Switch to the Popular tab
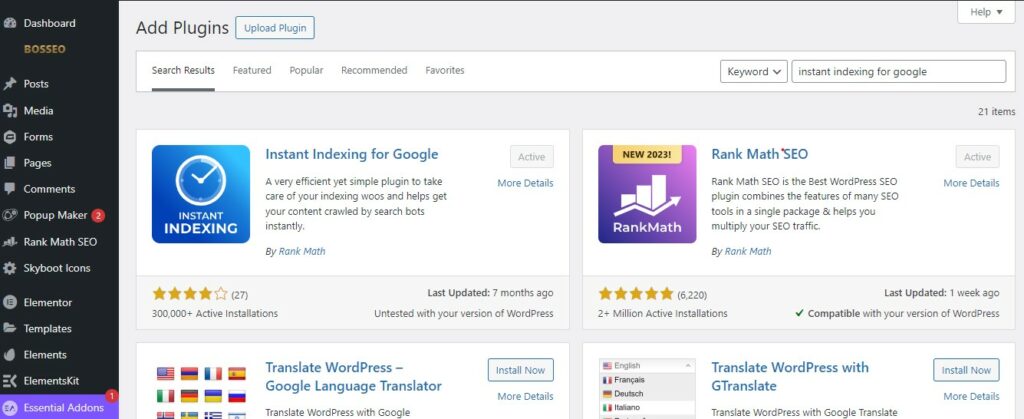1024x419 pixels. [x=306, y=70]
